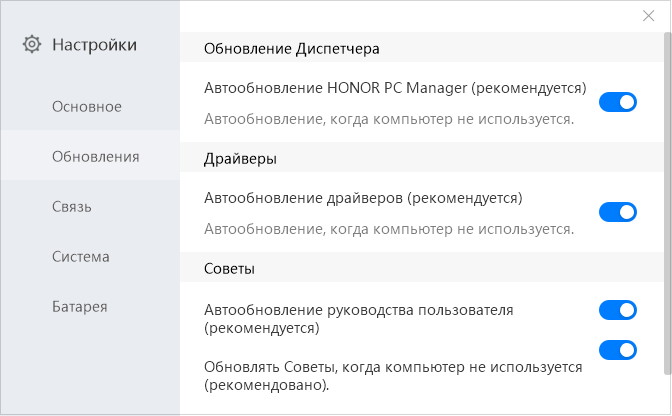
Task: Click the Настройки title text
Action: pos(94,44)
